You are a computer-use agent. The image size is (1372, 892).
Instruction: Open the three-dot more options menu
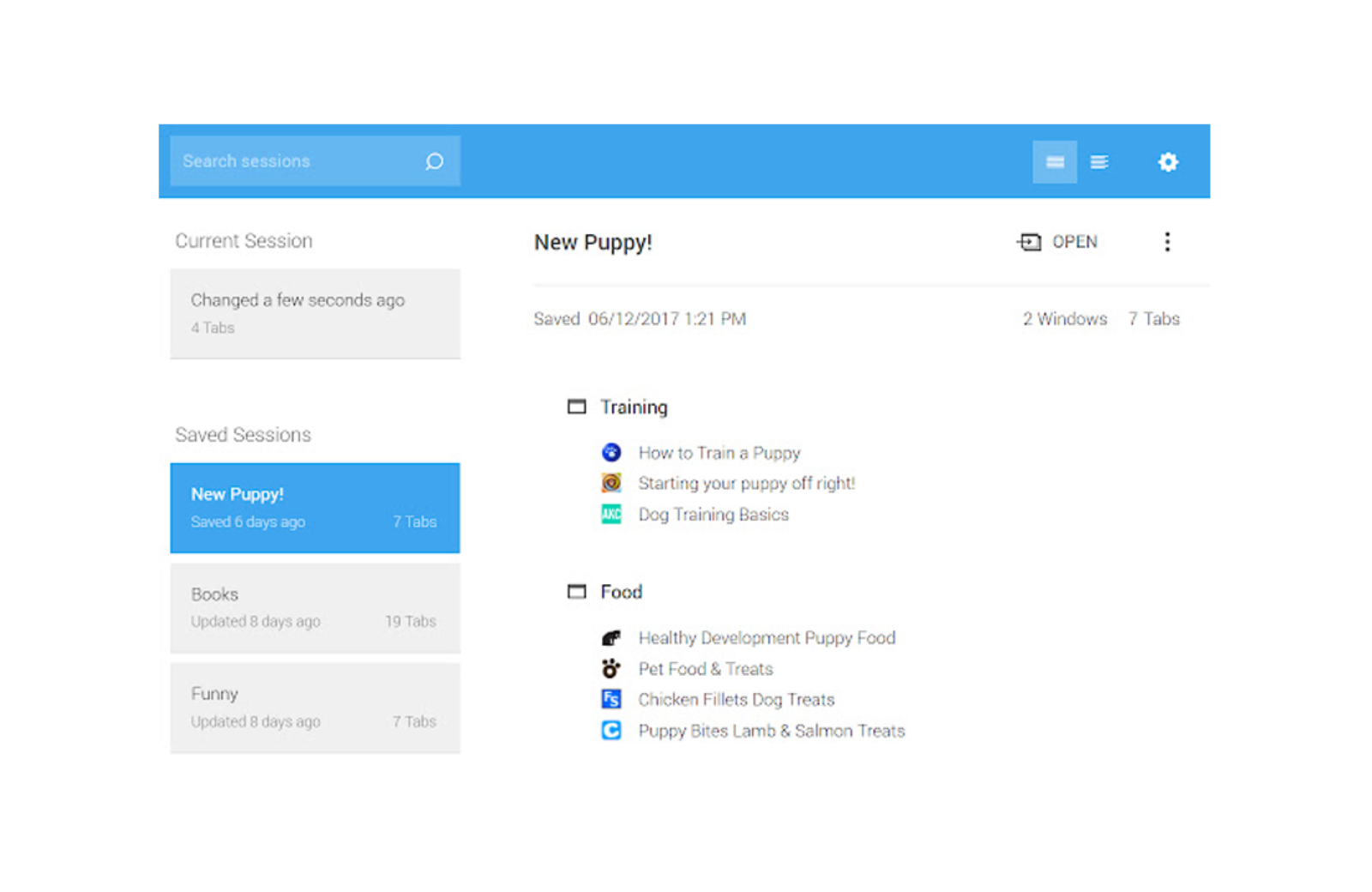[1167, 242]
